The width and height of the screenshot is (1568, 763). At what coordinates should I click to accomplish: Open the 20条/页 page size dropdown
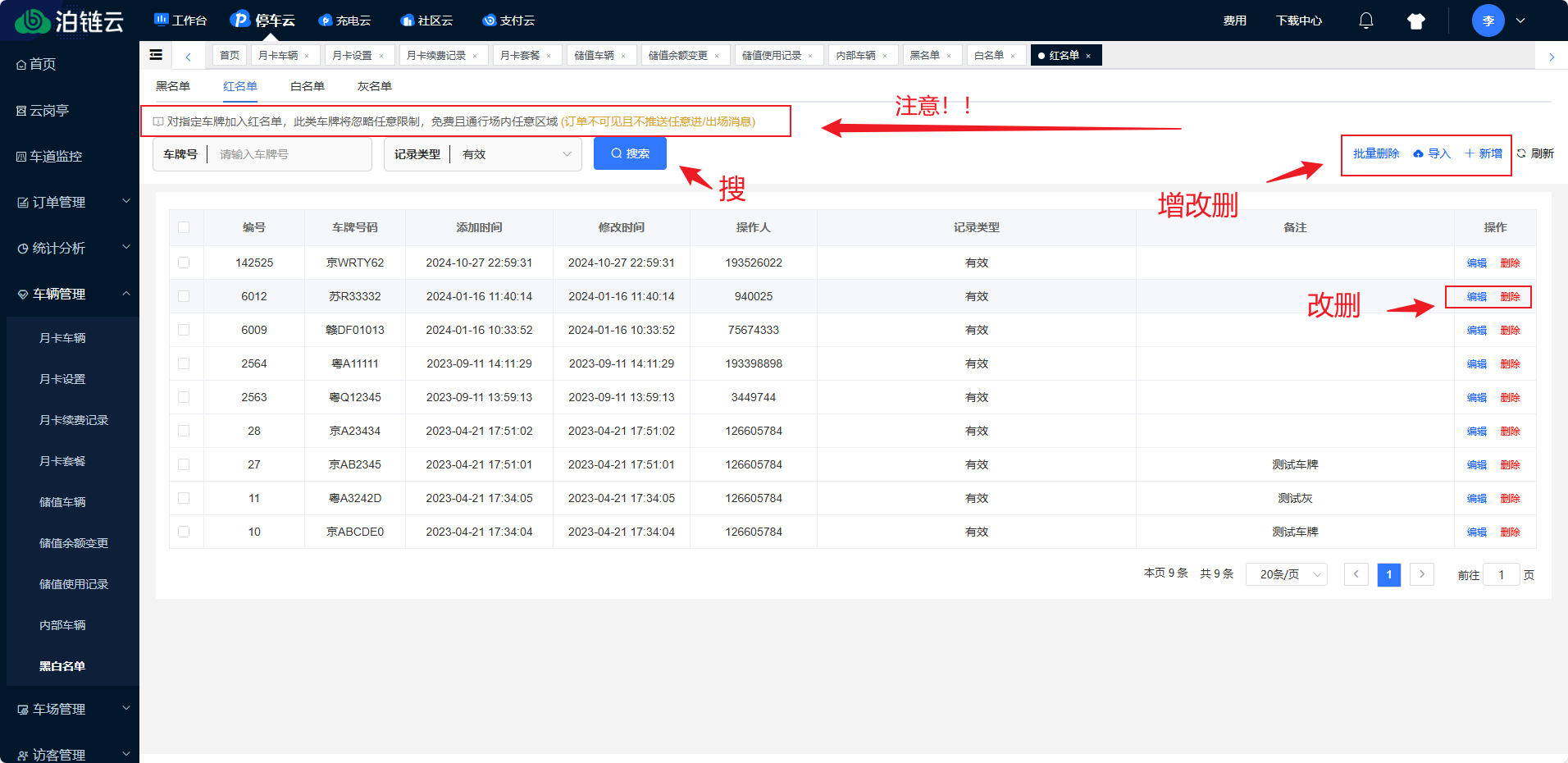coord(1287,574)
